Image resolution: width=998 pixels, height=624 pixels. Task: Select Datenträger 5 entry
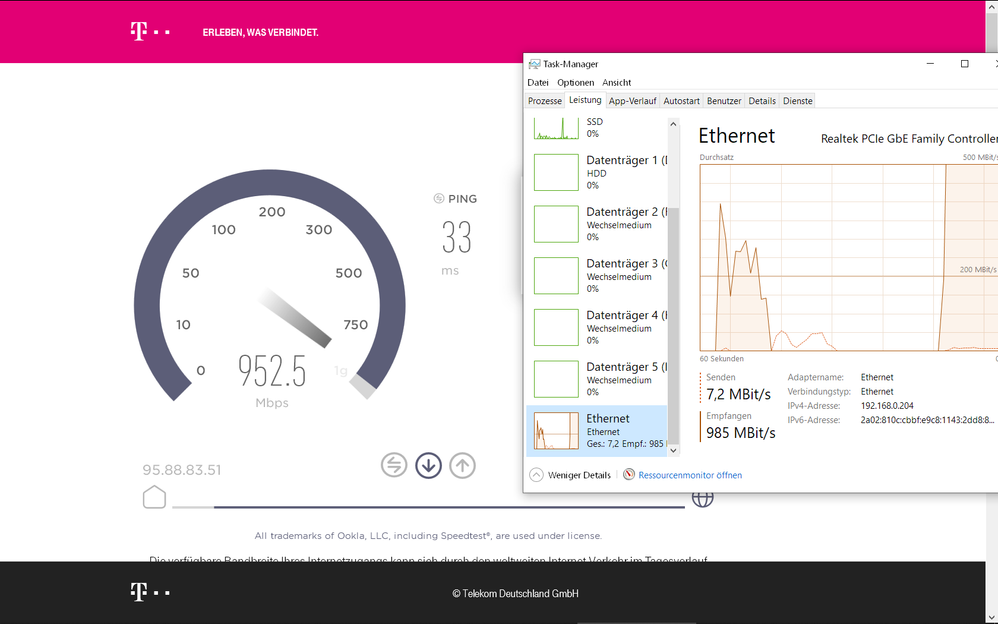(596, 378)
